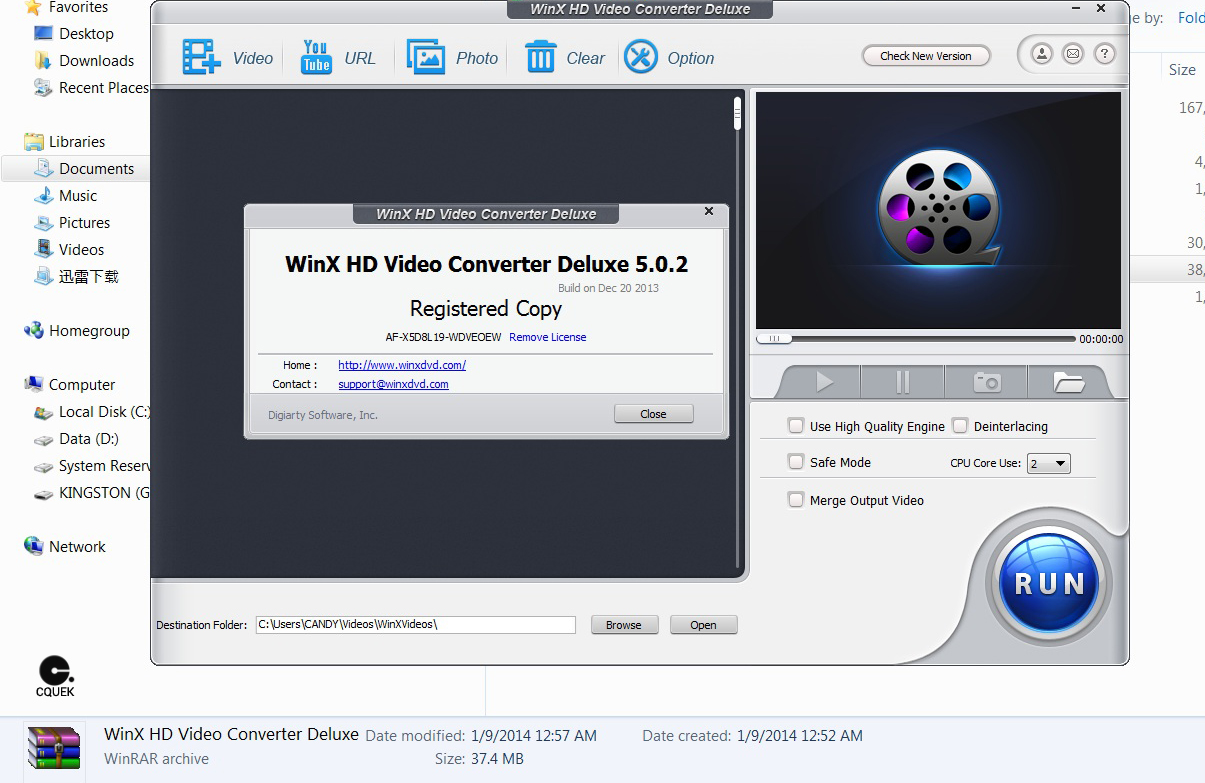Open System Reserved drive
This screenshot has width=1205, height=783.
coord(92,465)
